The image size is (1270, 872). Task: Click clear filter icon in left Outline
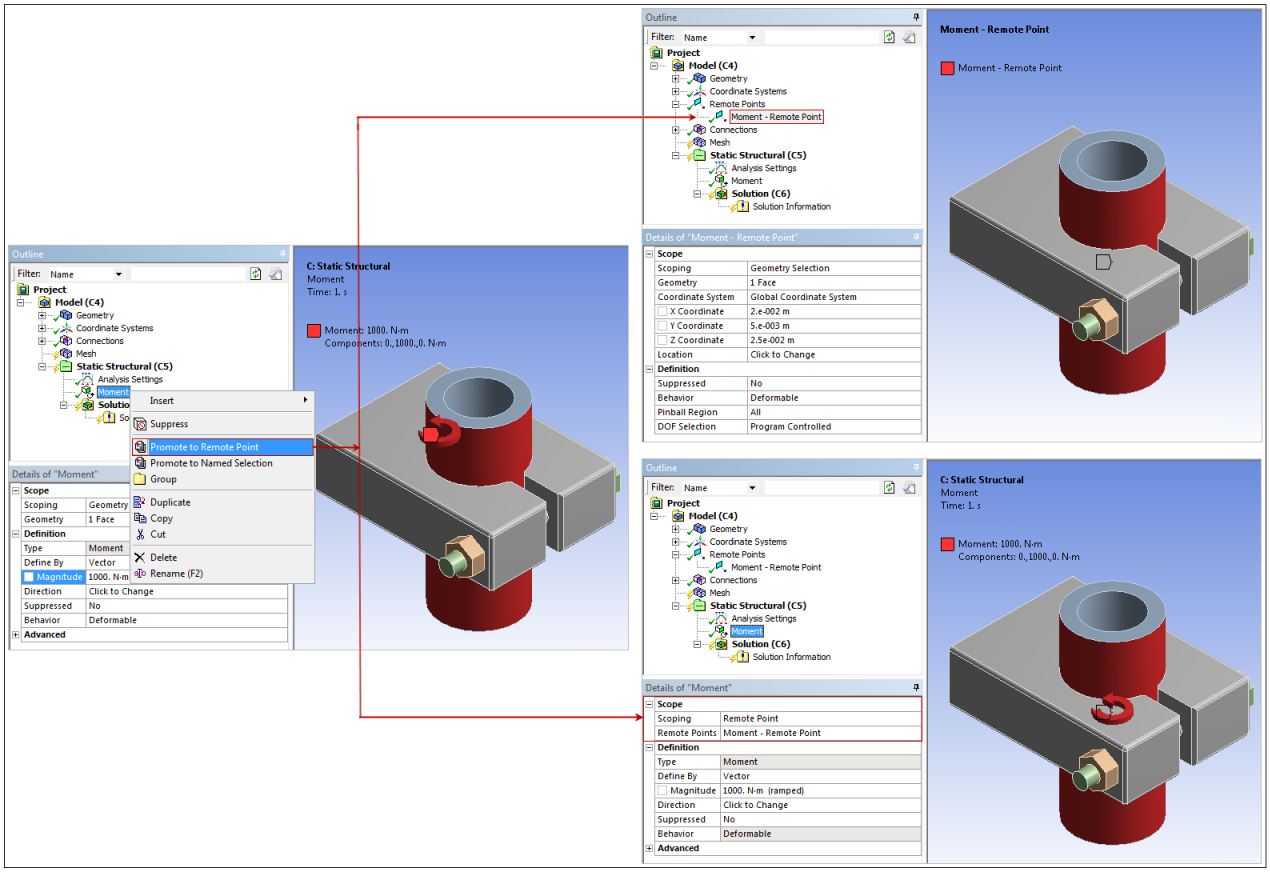coord(275,273)
